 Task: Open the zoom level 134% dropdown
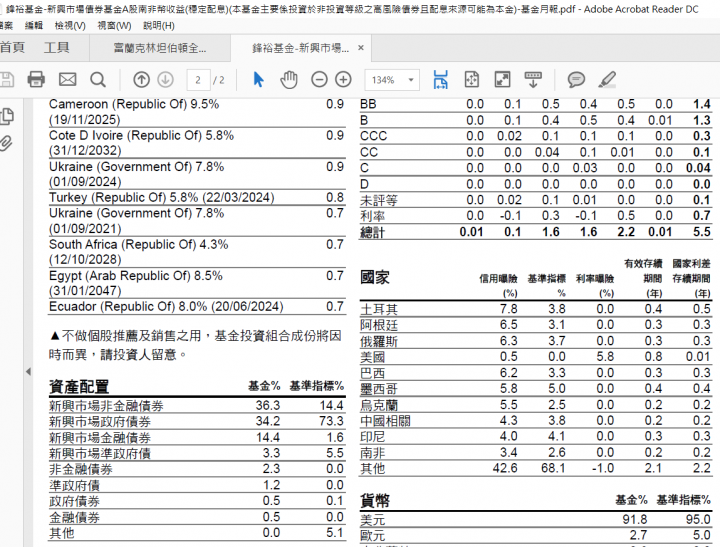coord(392,80)
